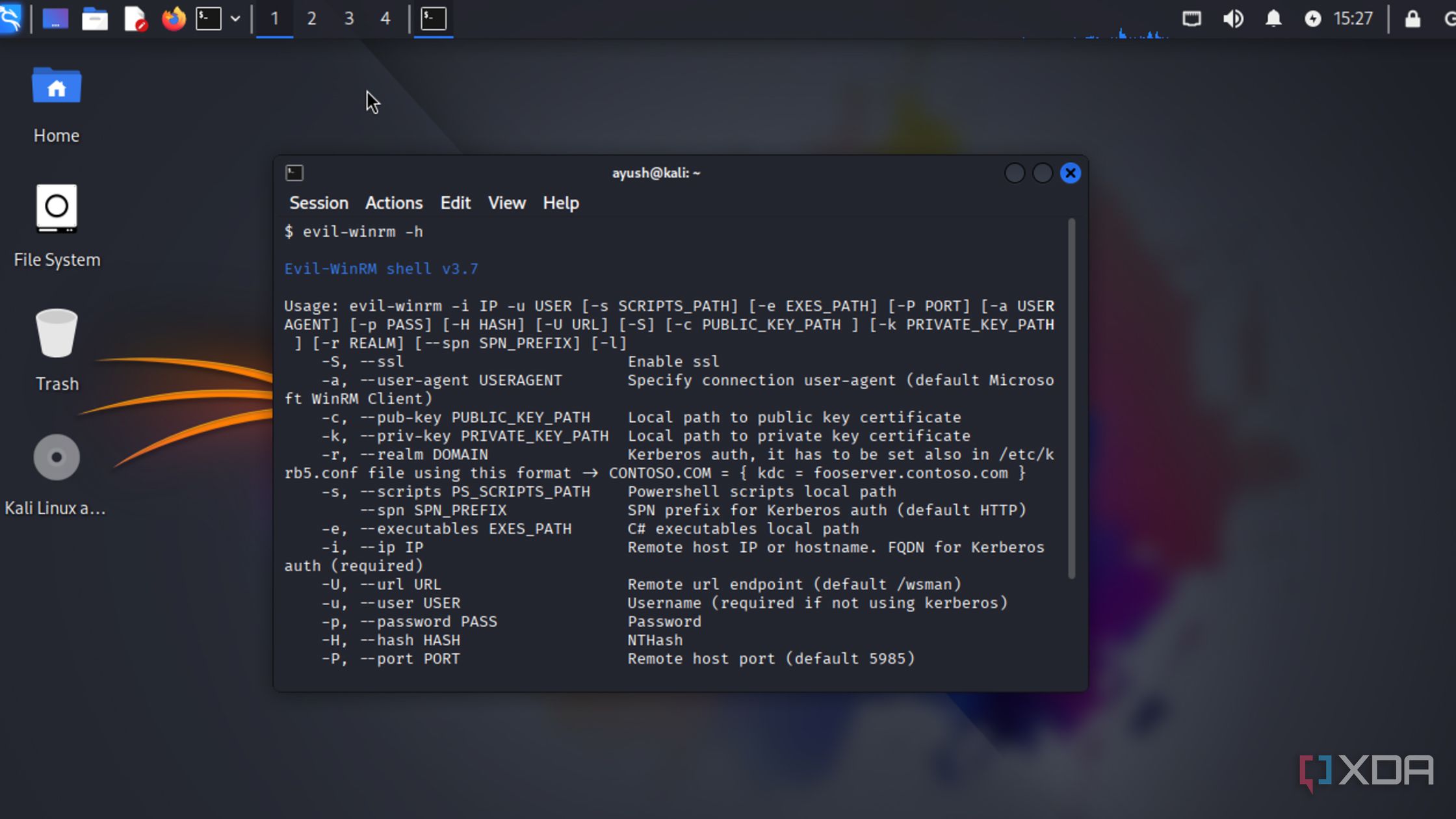Click the ayush@kali taskbar window button
This screenshot has width=1456, height=819.
(x=434, y=19)
